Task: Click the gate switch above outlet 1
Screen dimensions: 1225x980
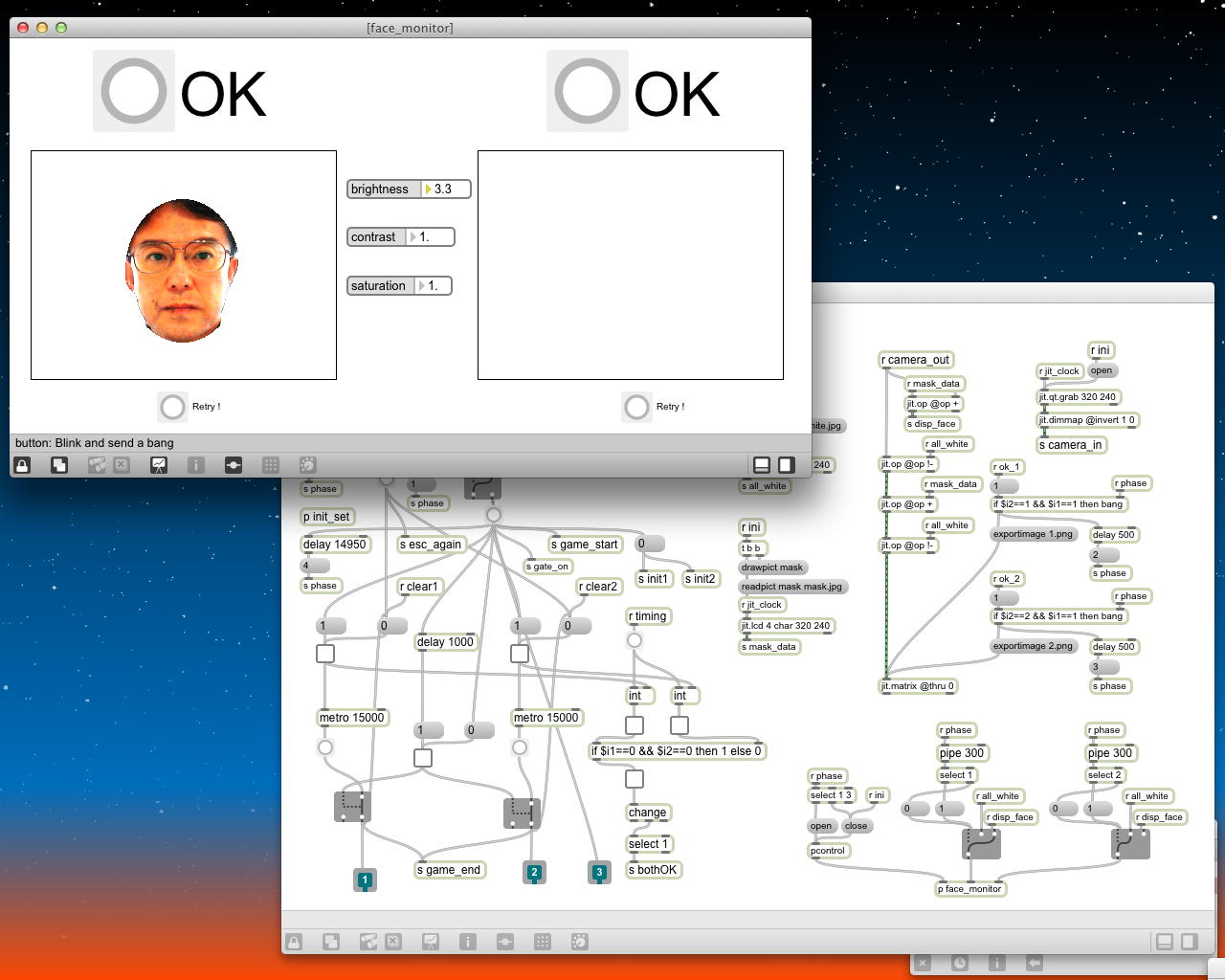Action: (352, 807)
